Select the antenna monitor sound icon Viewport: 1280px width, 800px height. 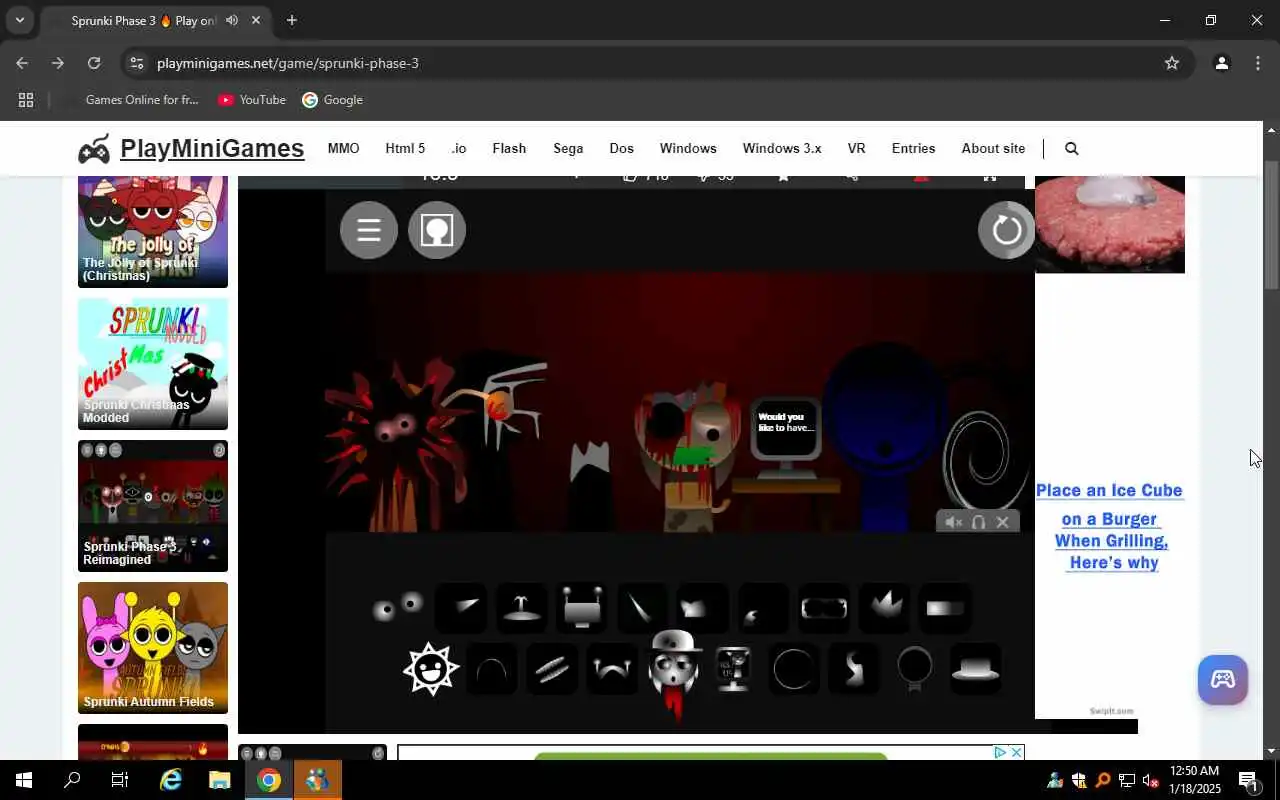click(x=582, y=607)
